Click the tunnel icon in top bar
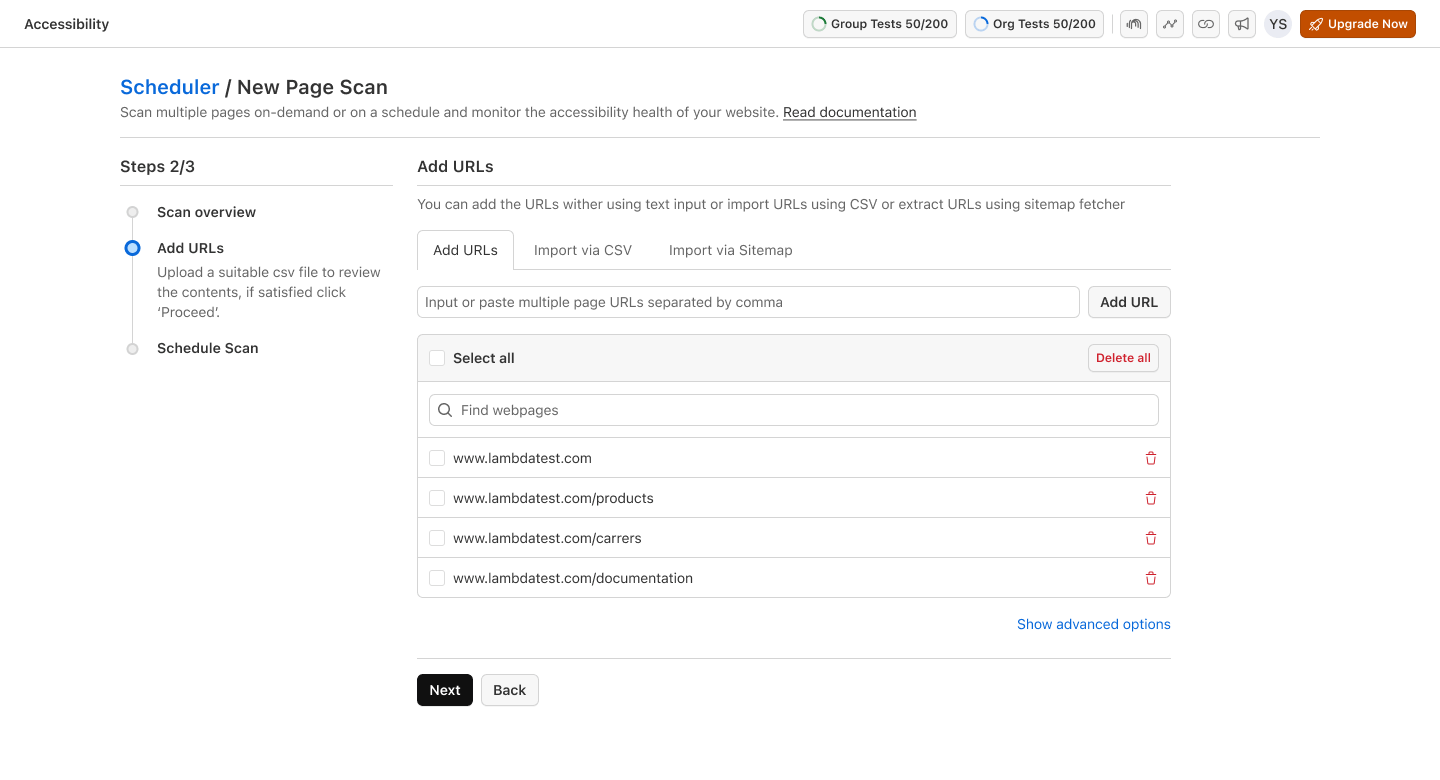The height and width of the screenshot is (780, 1440). (1133, 24)
